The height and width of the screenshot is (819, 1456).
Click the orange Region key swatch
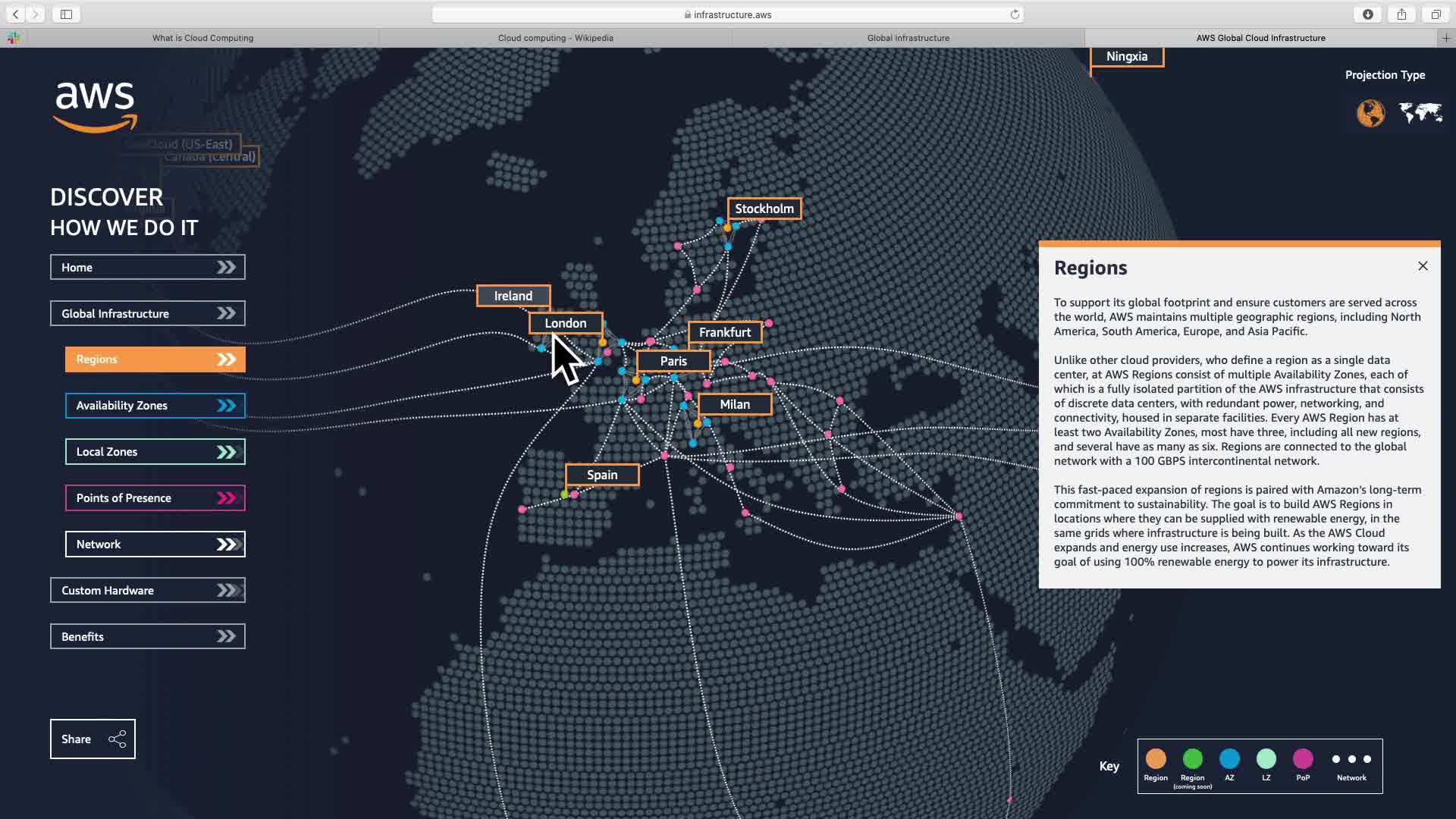pyautogui.click(x=1156, y=758)
